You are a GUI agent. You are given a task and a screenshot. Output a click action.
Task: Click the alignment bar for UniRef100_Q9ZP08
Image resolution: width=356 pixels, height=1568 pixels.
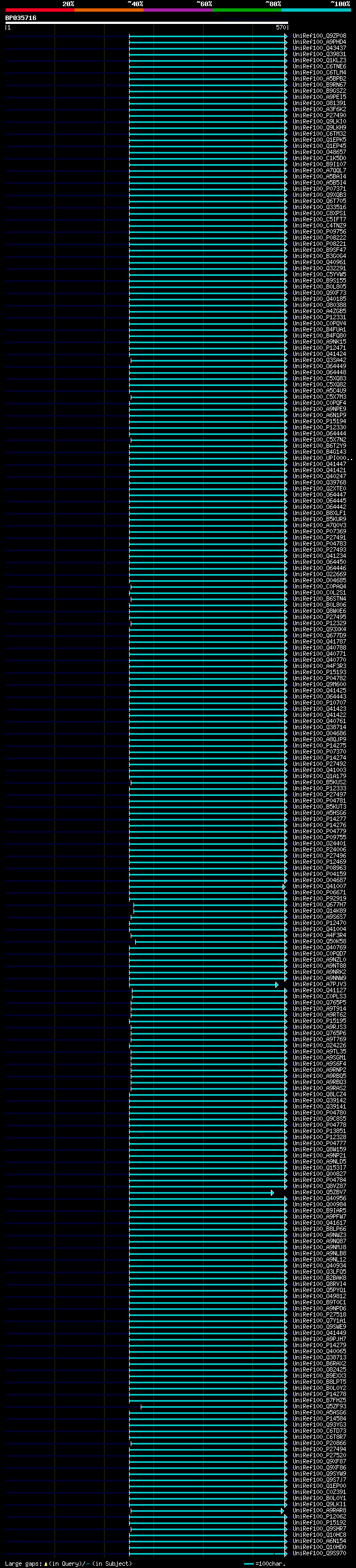click(208, 36)
